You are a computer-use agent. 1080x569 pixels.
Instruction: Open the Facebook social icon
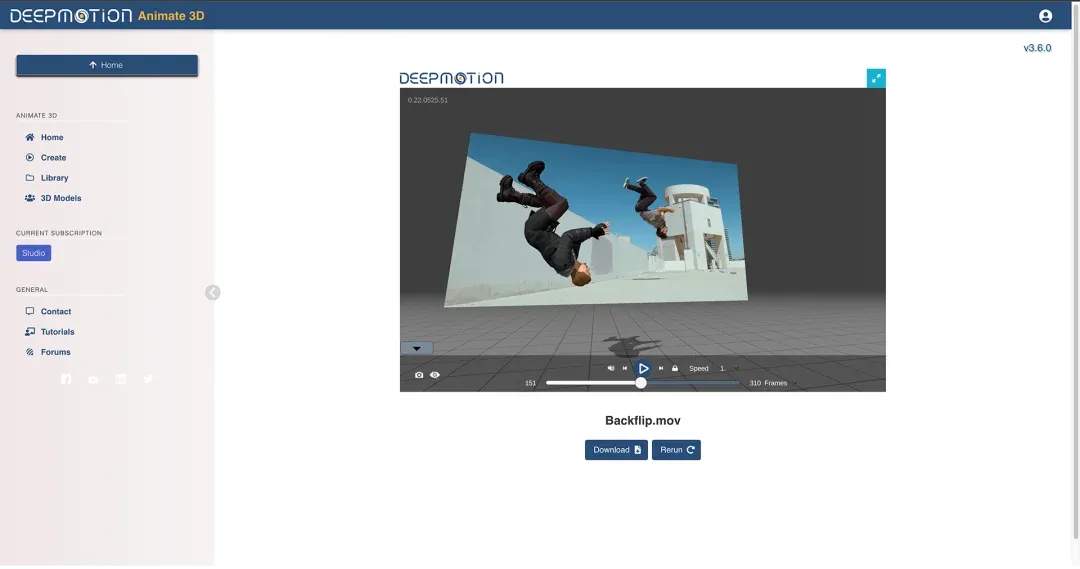tap(66, 380)
